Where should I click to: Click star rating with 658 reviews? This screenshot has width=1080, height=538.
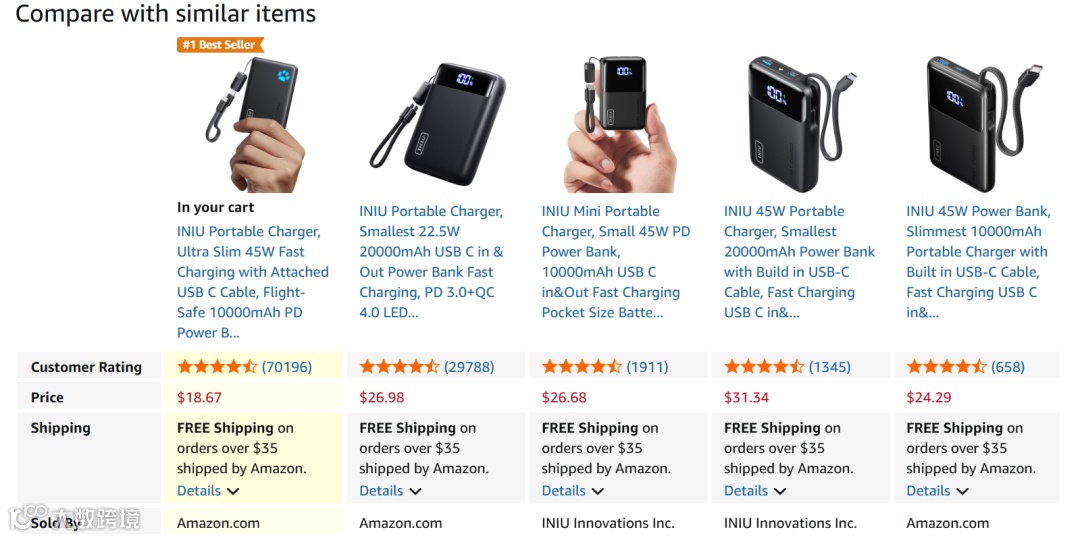(946, 367)
